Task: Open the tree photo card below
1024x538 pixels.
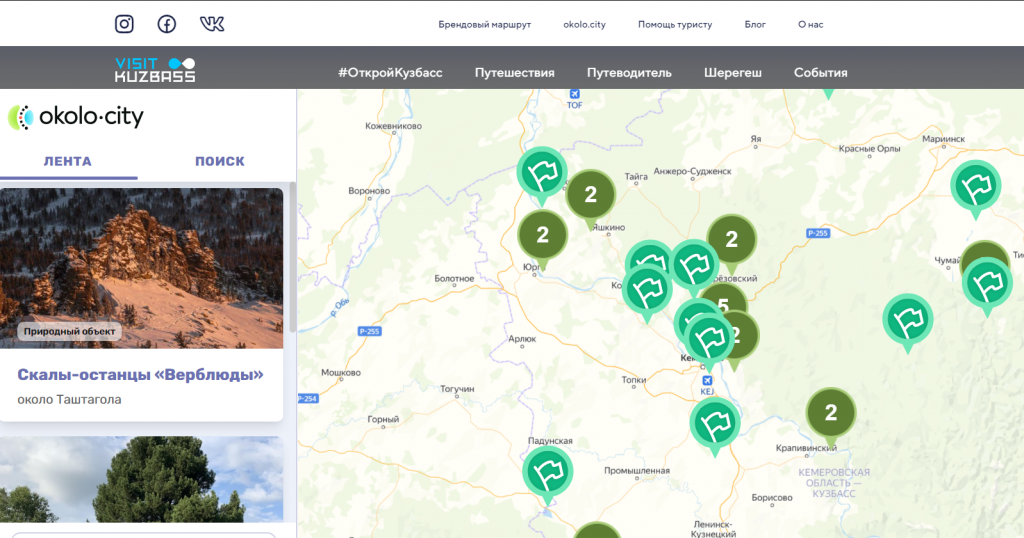Action: point(142,479)
